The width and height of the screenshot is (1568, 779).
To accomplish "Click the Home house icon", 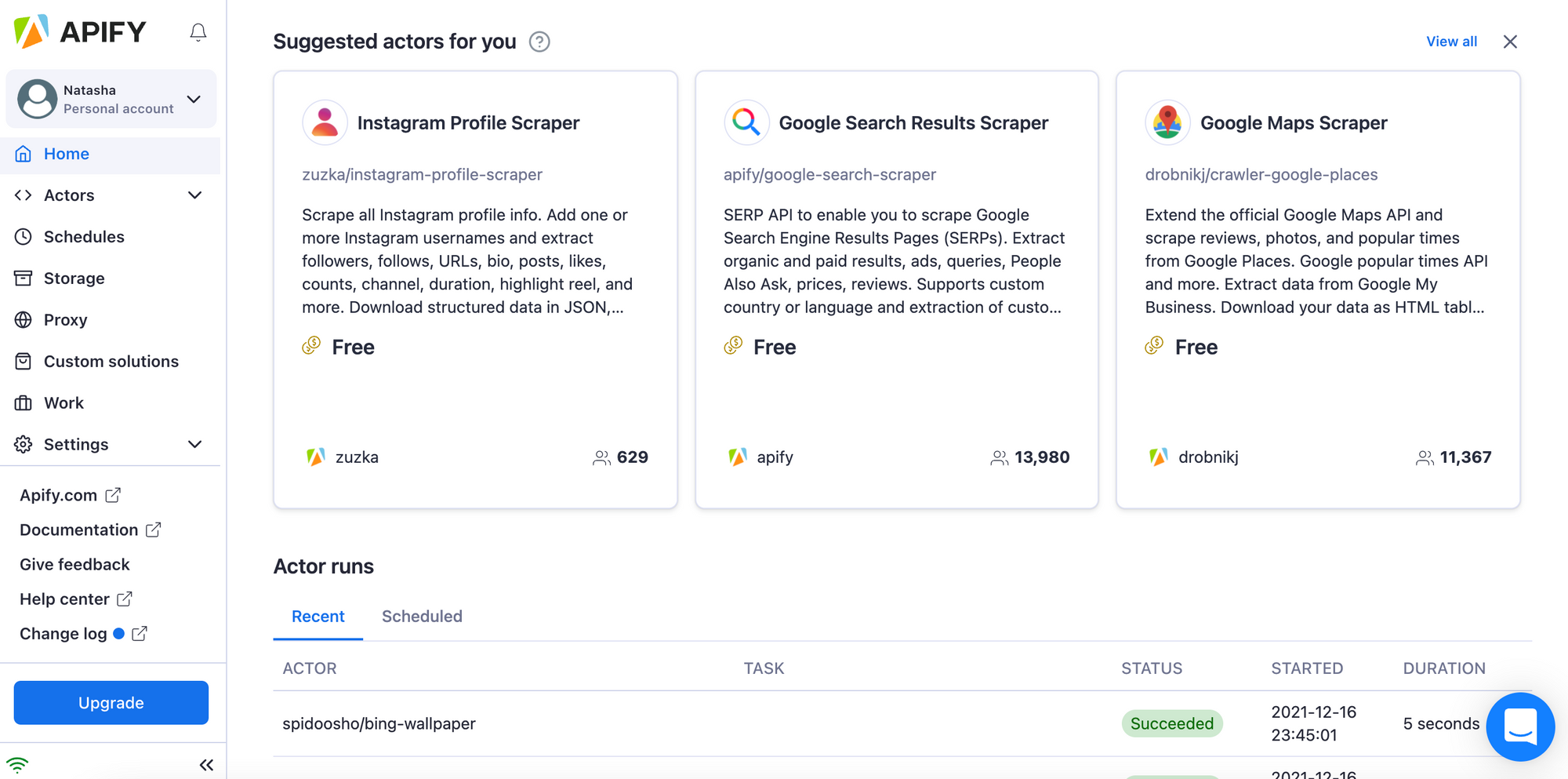I will click(x=24, y=154).
